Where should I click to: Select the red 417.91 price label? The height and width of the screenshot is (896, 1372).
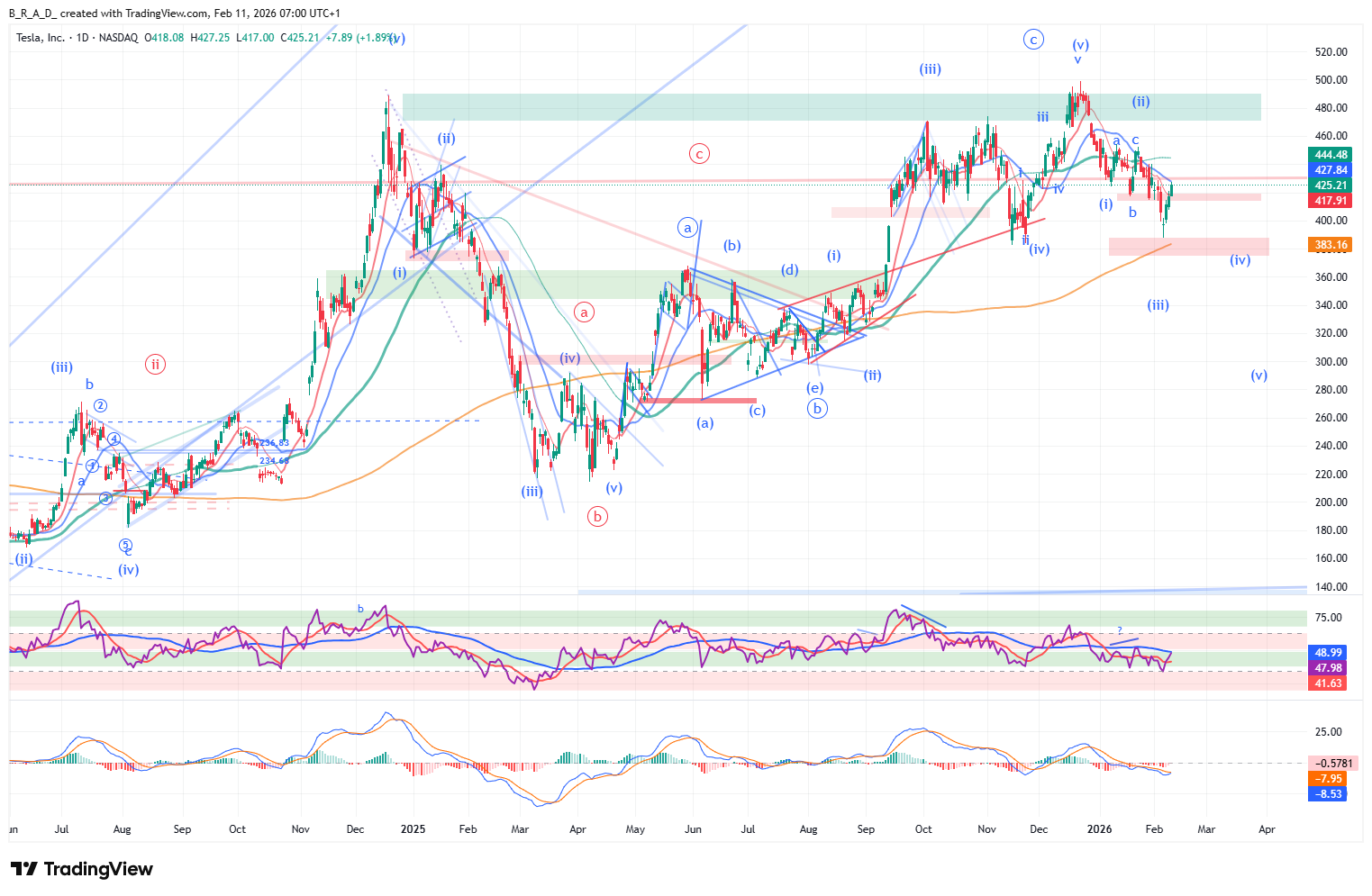click(x=1330, y=201)
